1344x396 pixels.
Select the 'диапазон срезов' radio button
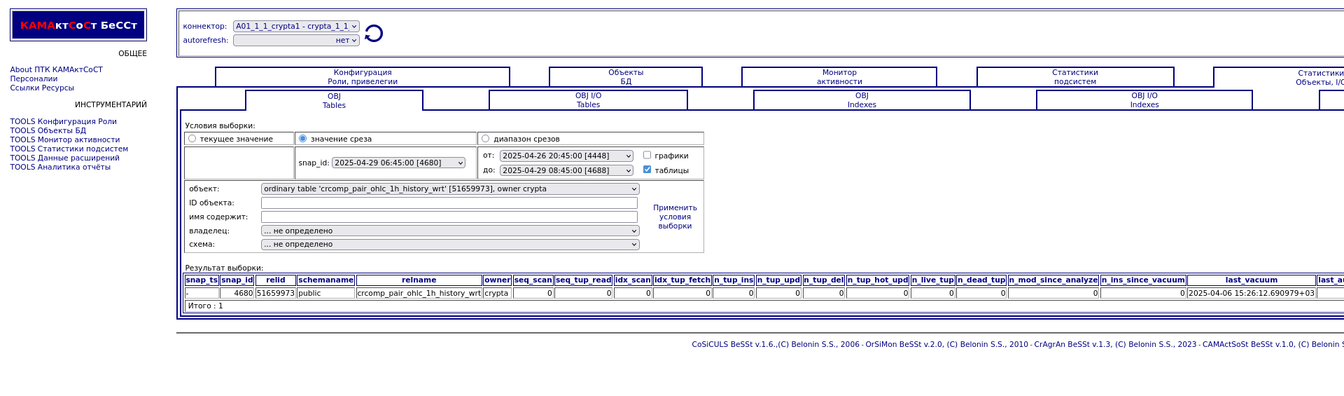486,139
